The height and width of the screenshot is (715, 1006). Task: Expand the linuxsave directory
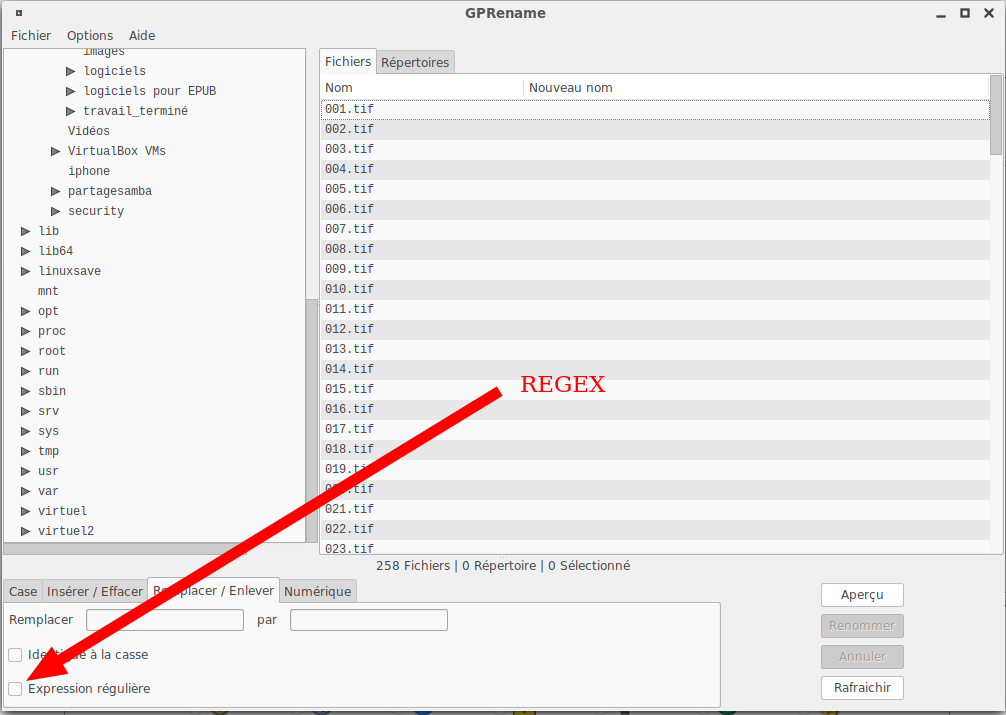tap(26, 271)
